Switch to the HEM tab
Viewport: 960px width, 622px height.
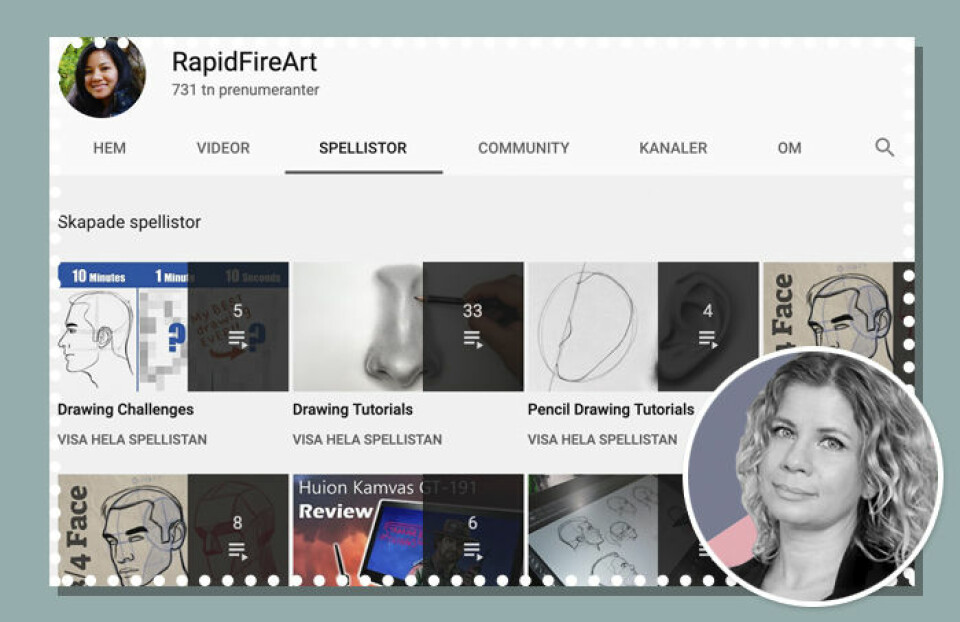tap(109, 148)
